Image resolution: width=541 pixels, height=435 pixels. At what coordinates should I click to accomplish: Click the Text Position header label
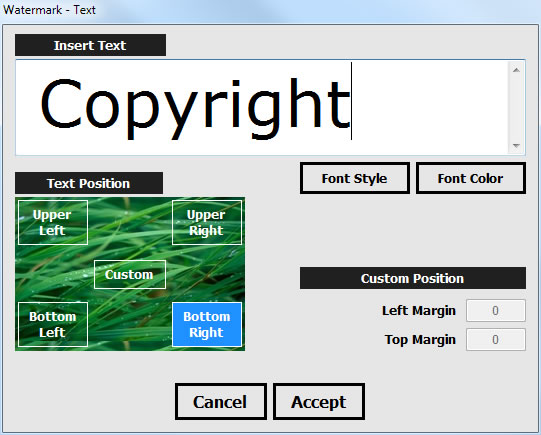(89, 183)
